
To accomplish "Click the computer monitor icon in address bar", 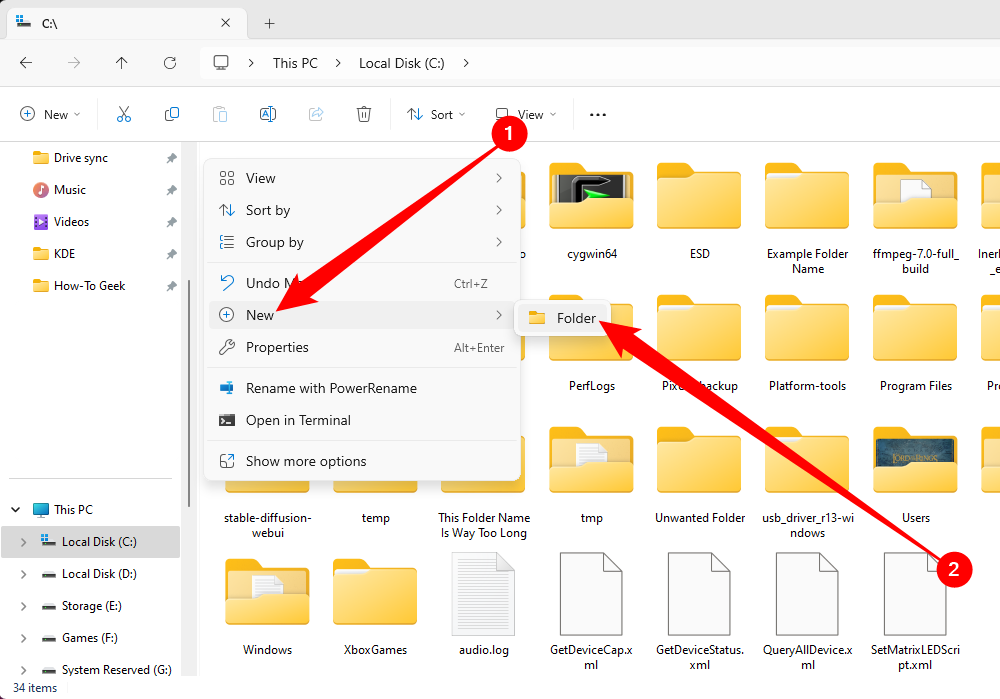I will [221, 63].
